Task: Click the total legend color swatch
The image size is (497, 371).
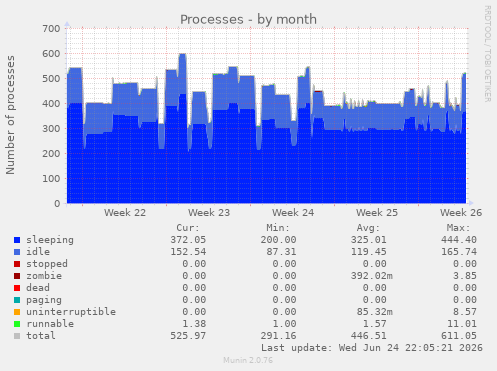Action: (x=17, y=336)
